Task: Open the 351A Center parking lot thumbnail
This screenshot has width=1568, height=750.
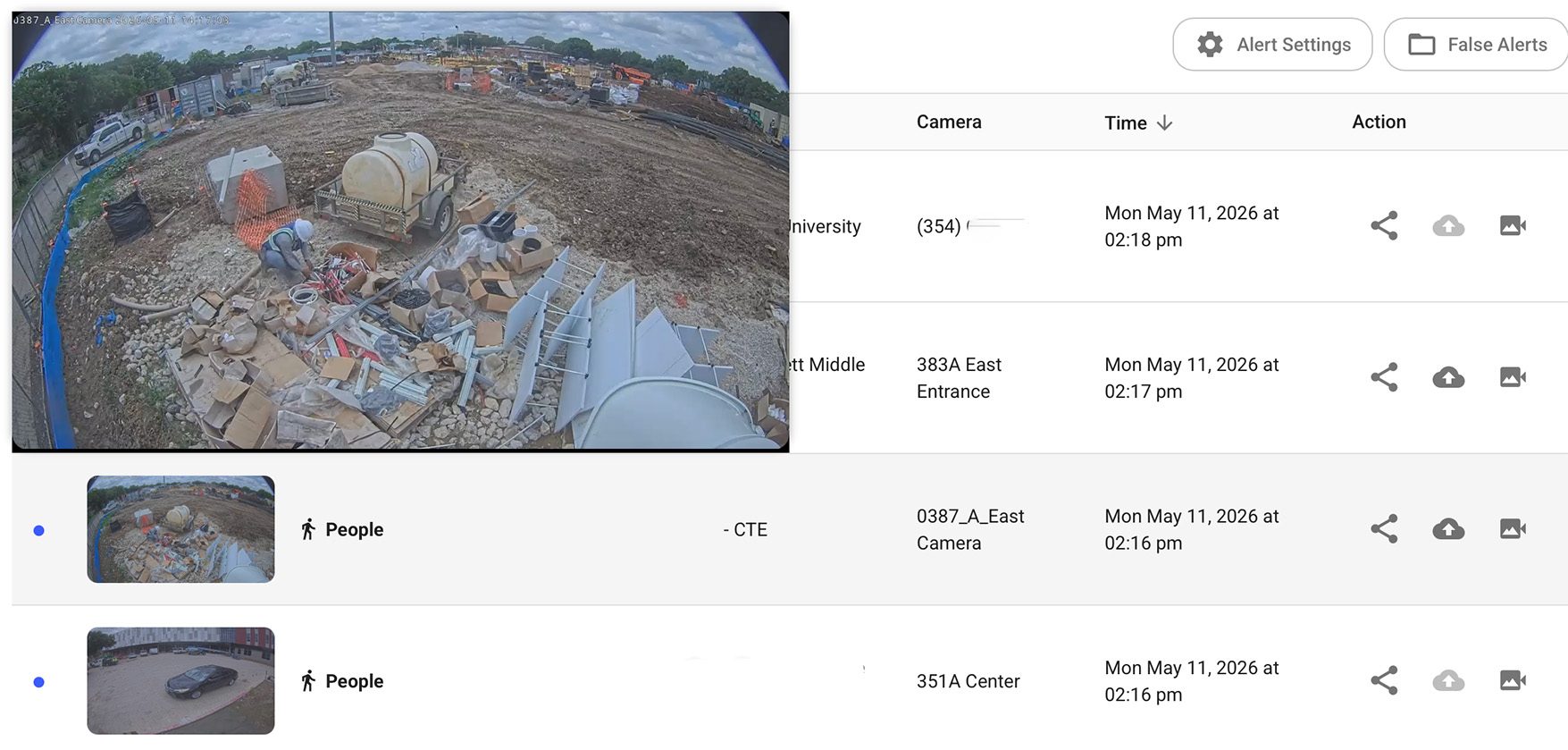Action: tap(180, 680)
